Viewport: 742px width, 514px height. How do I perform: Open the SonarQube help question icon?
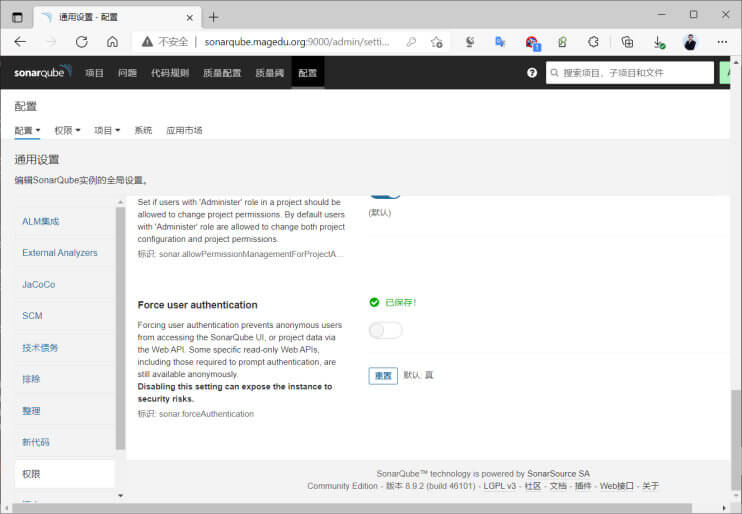[532, 72]
